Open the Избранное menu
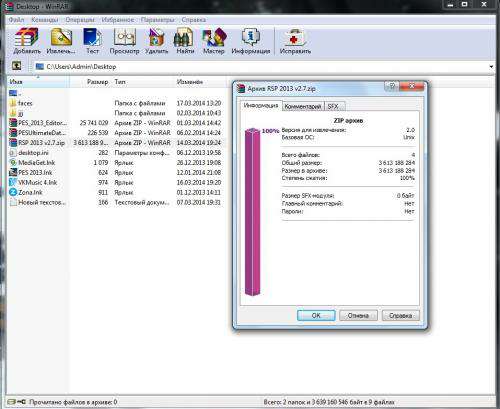This screenshot has width=500, height=409. pyautogui.click(x=117, y=20)
